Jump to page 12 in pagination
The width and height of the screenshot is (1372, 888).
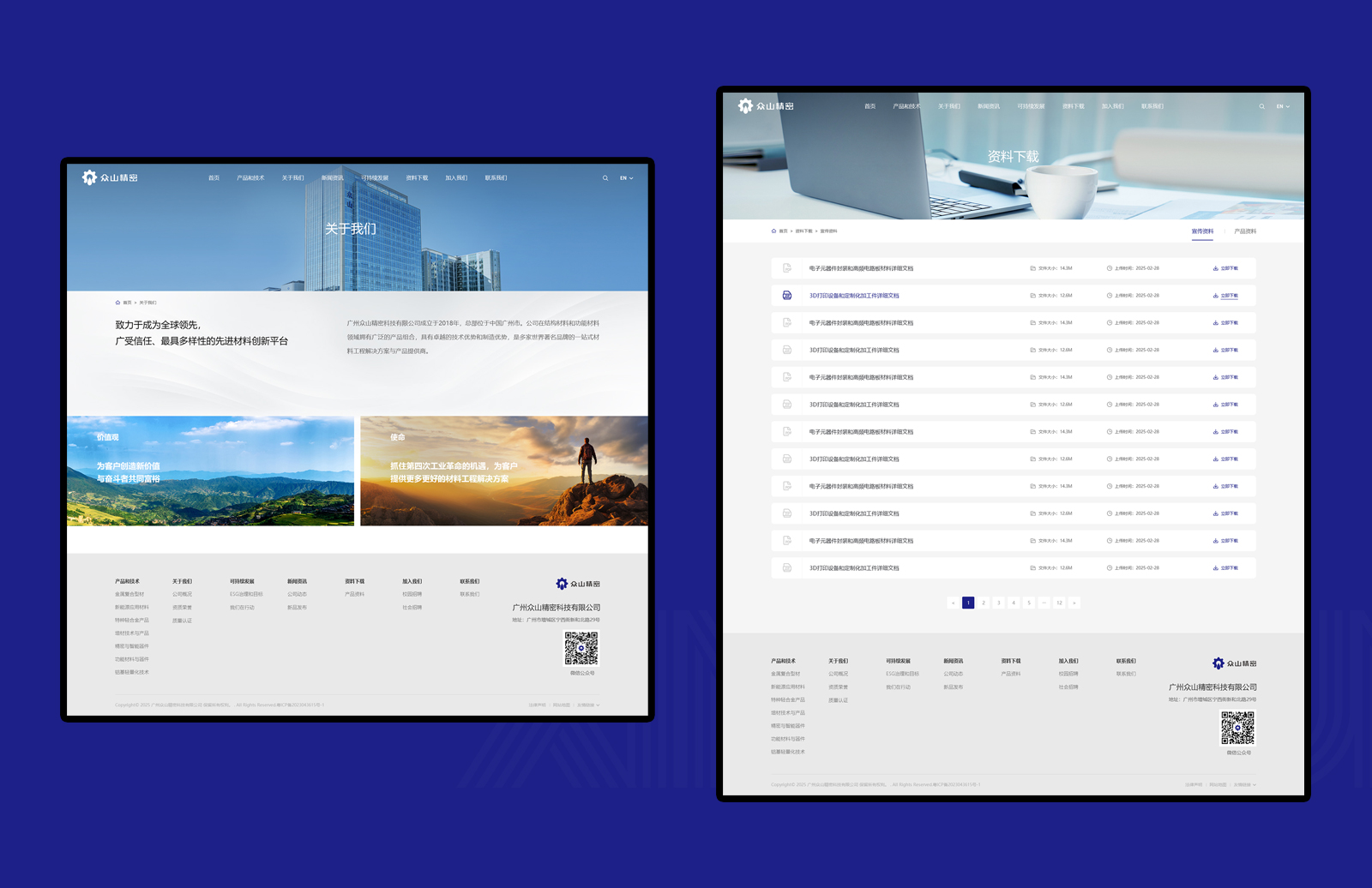pos(1059,603)
